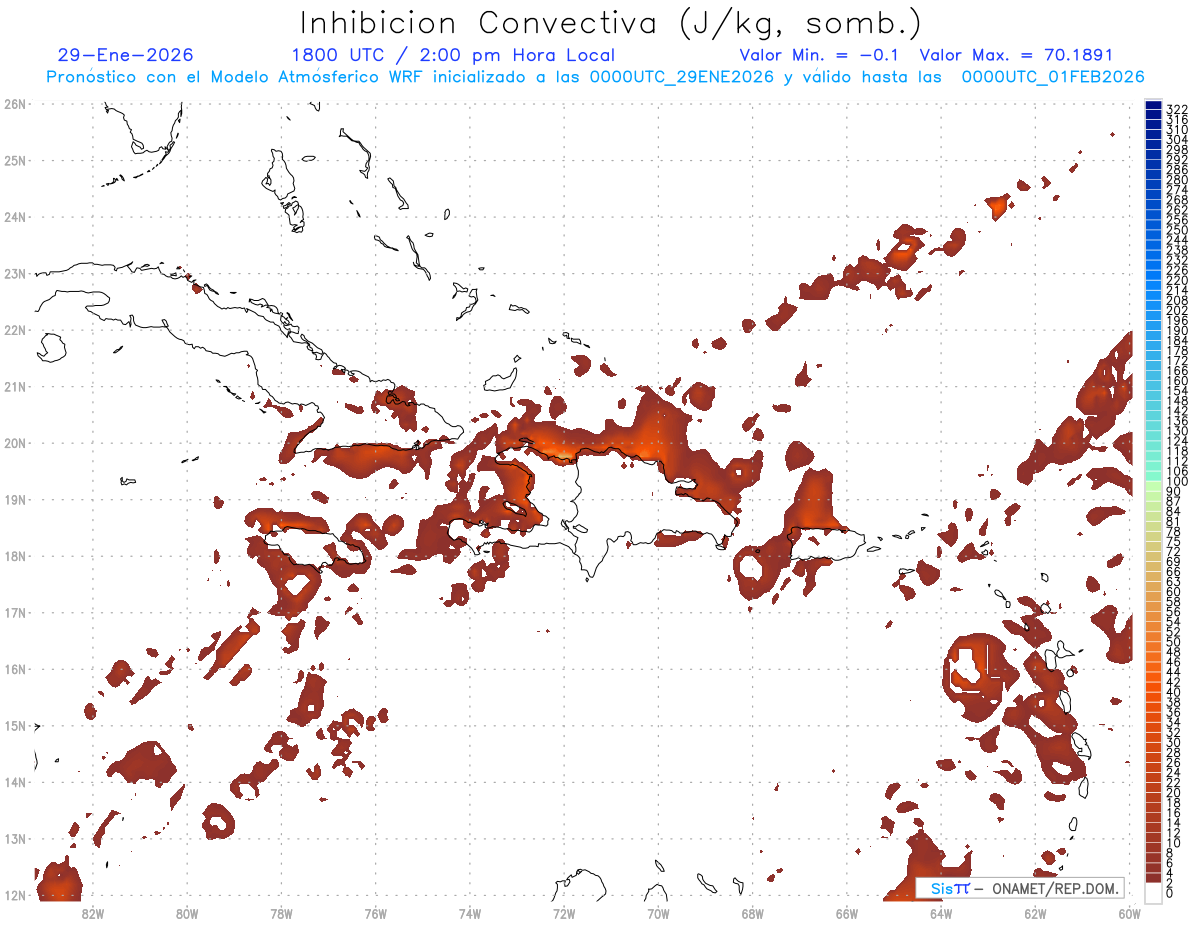The width and height of the screenshot is (1200, 927).
Task: Click the "Inhibicion Convectiva (J/kg, somb.)" title
Action: [x=610, y=23]
